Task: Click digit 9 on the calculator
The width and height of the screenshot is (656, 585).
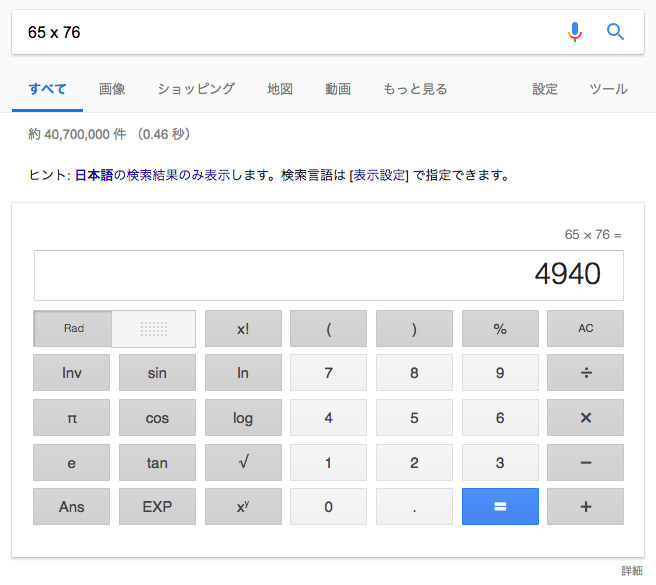Action: click(x=500, y=372)
